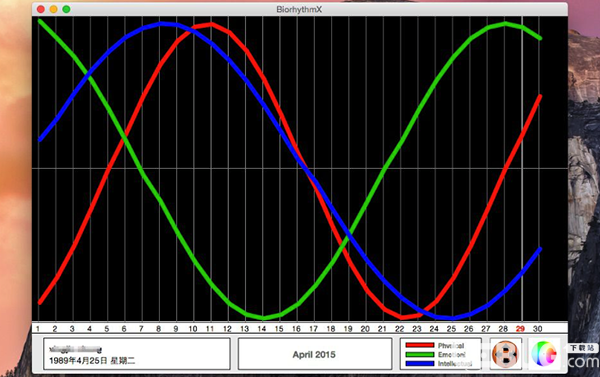This screenshot has width=600, height=377.
Task: Click the green Emotional legend swatch
Action: [420, 354]
